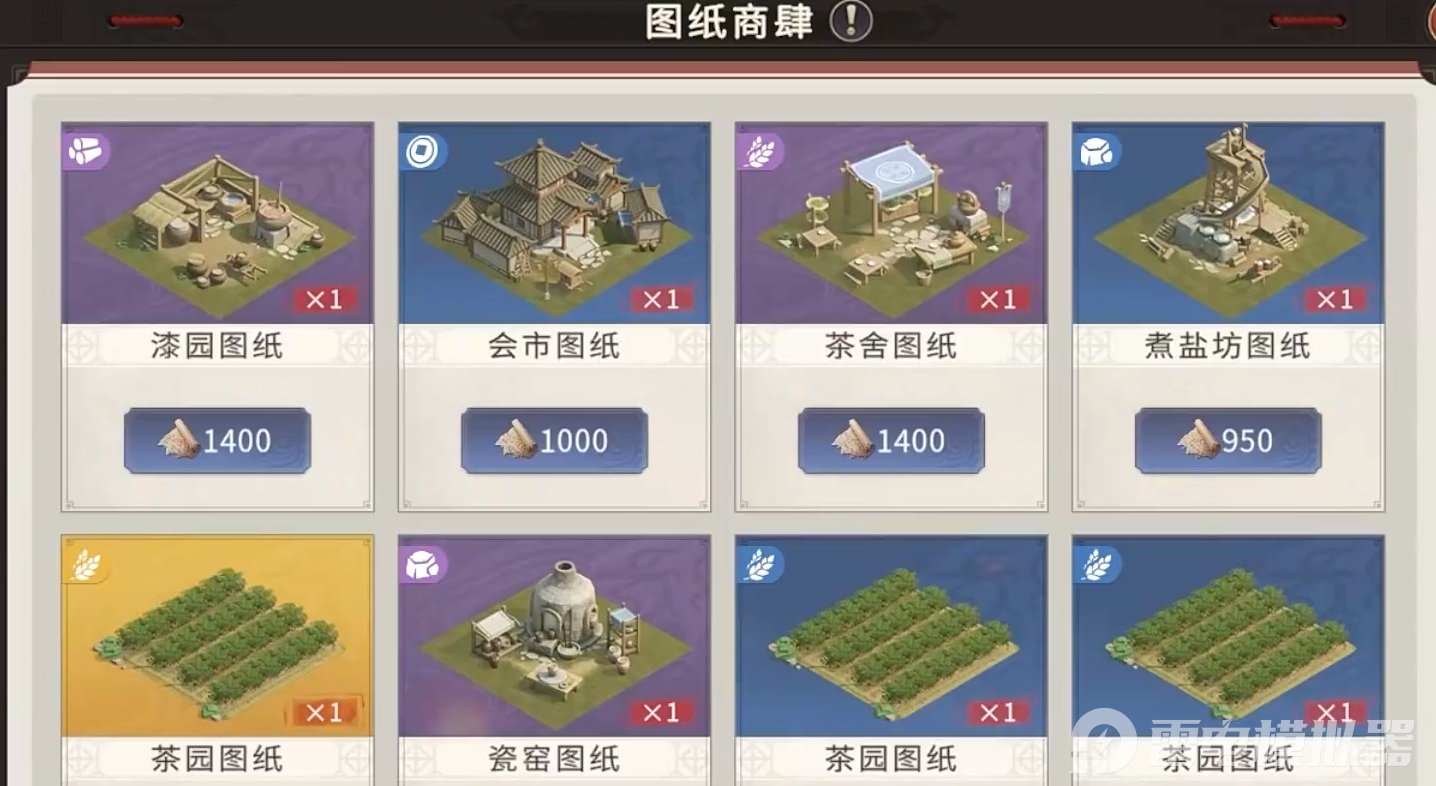Click the purple ore icon on 瓷窑图纸
1436x786 pixels.
click(424, 564)
